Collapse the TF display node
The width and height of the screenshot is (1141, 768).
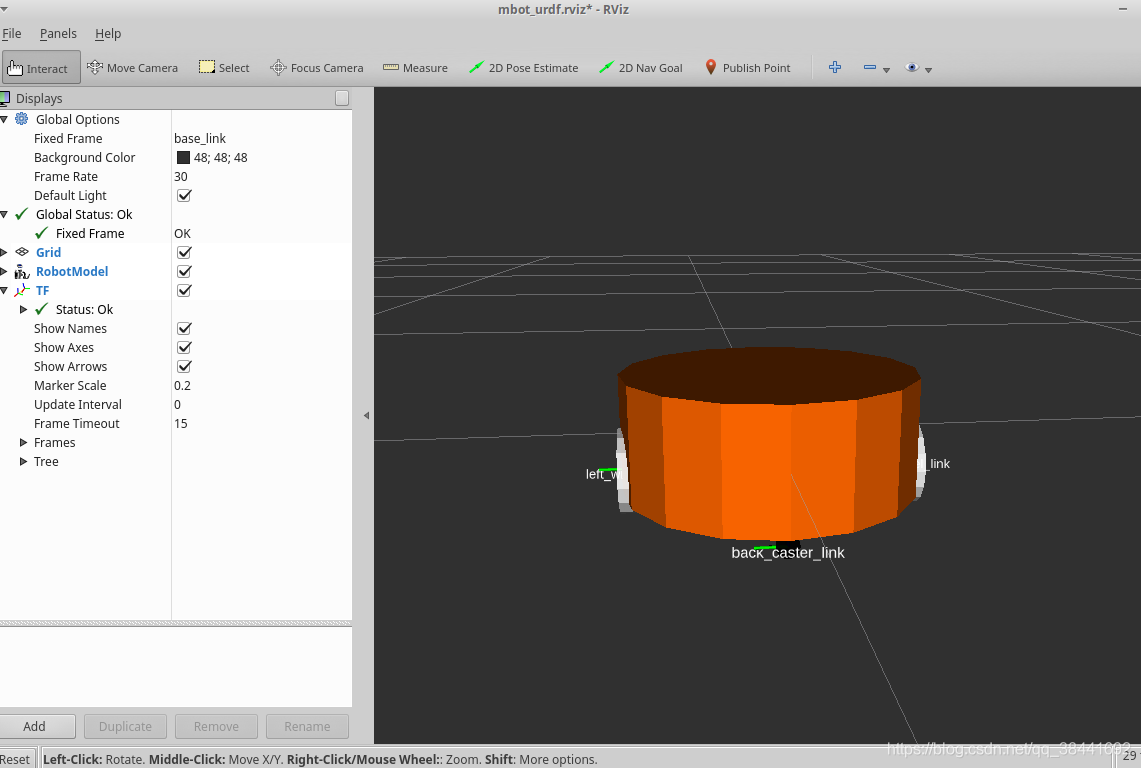point(4,290)
